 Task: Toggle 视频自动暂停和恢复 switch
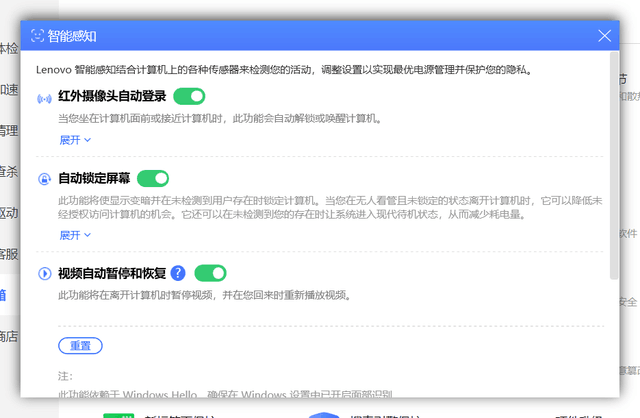tap(210, 273)
